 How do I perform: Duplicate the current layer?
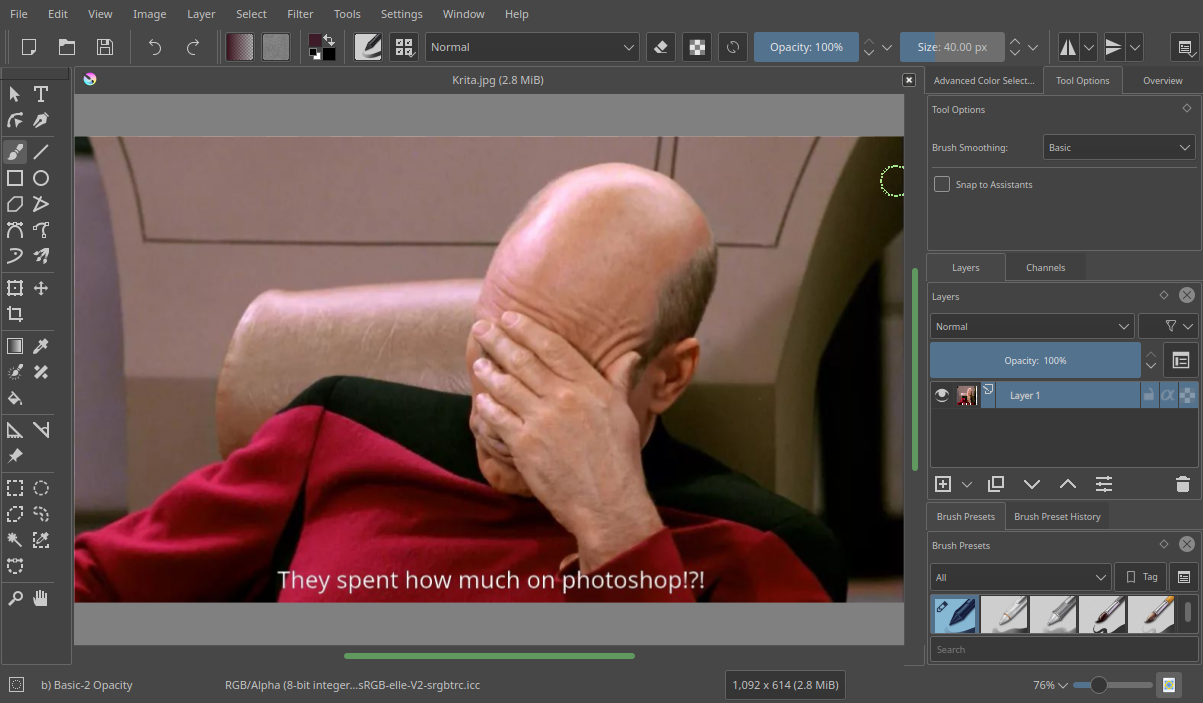(x=996, y=484)
